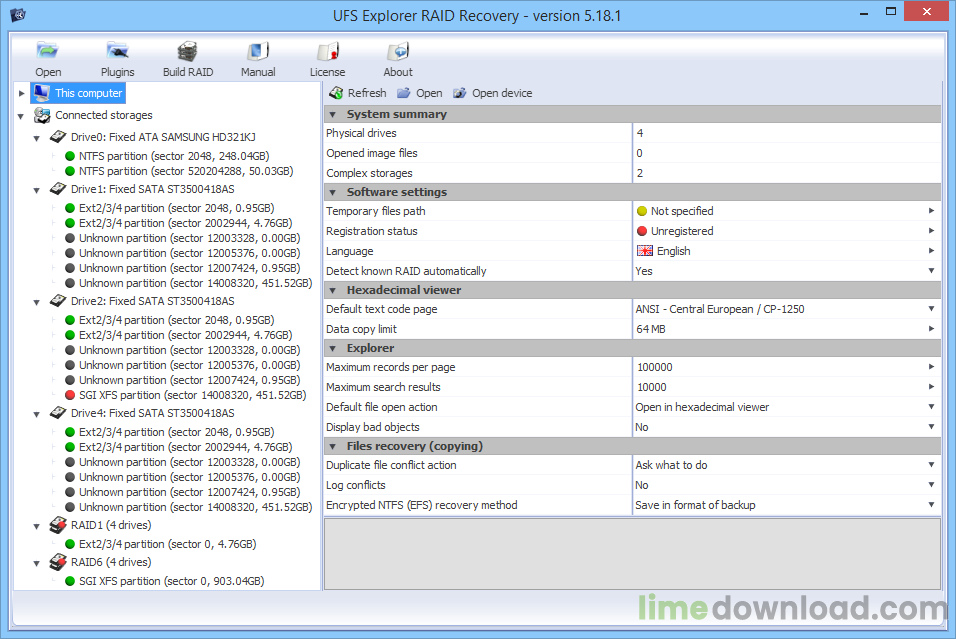This screenshot has width=956, height=639.
Task: Open the License toolbar icon
Action: point(327,51)
